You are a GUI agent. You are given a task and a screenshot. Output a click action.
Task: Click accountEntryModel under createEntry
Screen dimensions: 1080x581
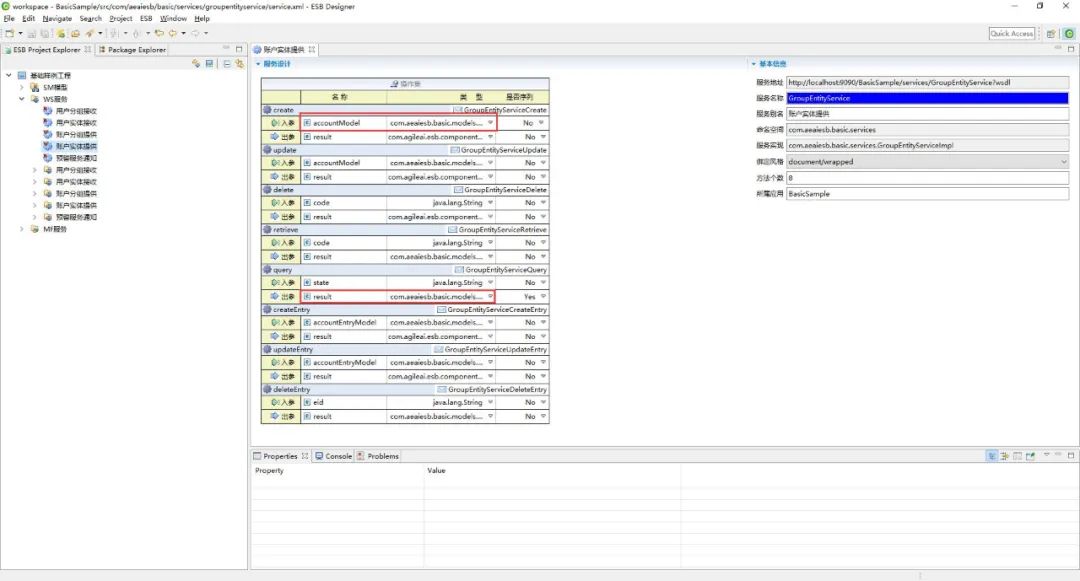point(344,323)
